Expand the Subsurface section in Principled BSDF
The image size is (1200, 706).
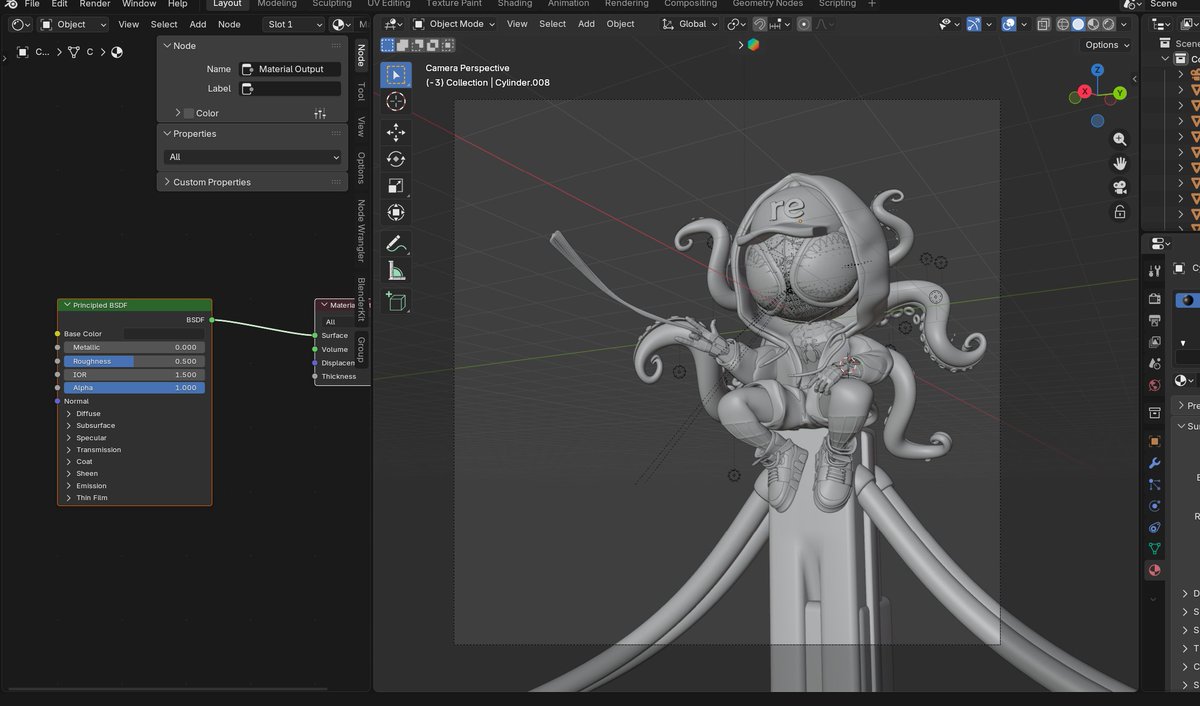[95, 425]
